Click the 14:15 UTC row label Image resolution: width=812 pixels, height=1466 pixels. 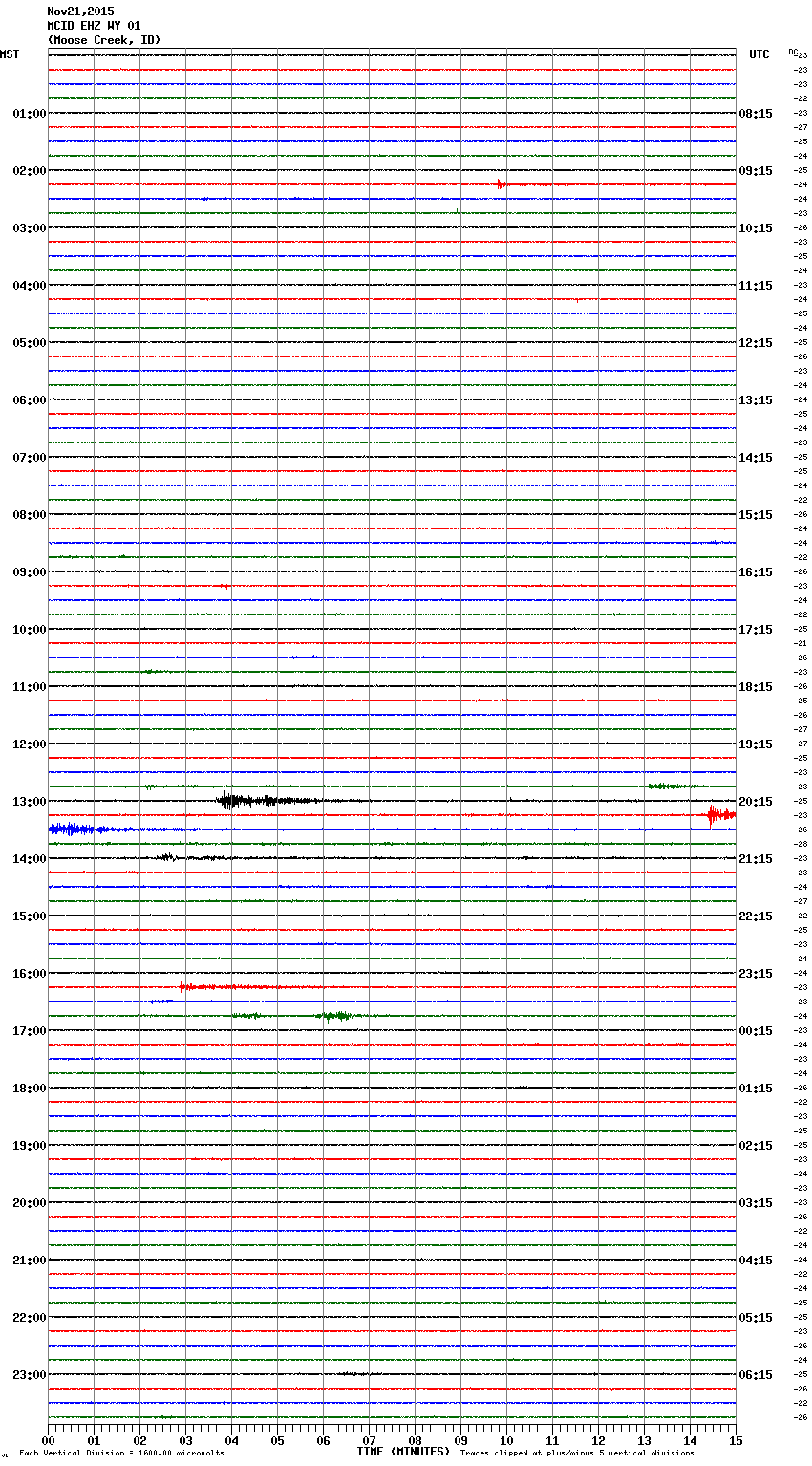click(756, 458)
